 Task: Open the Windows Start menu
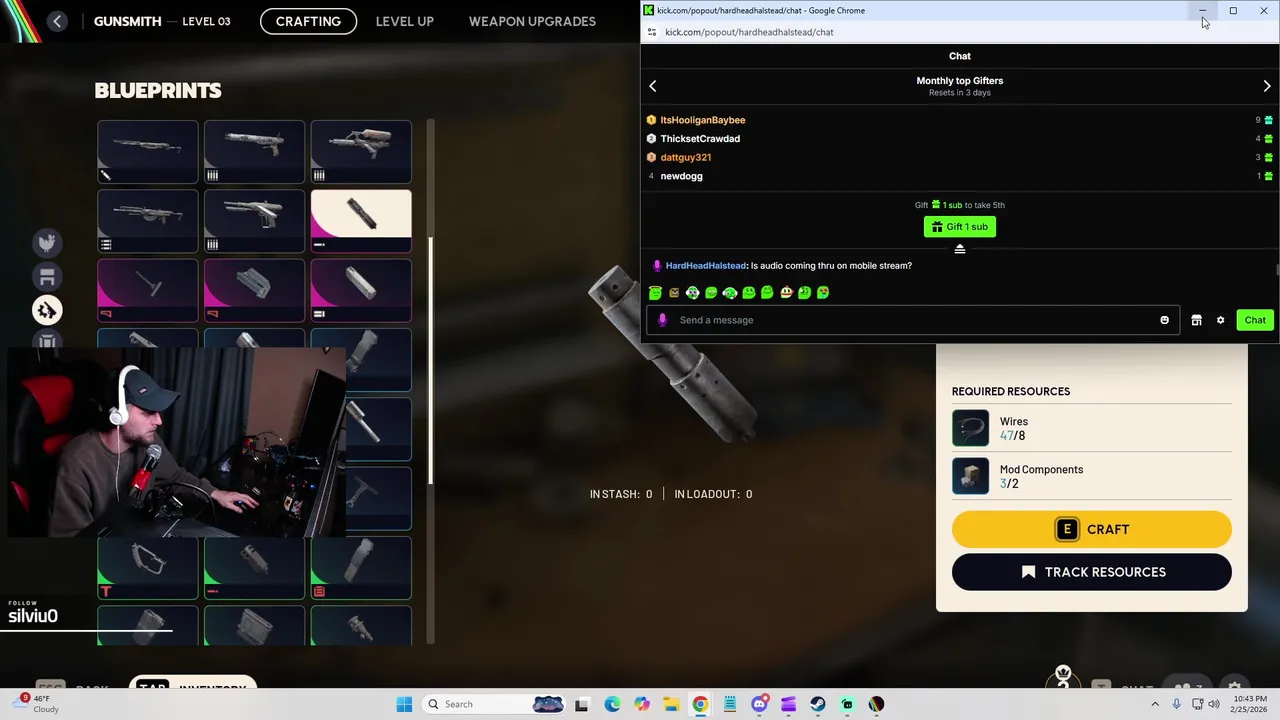coord(404,704)
